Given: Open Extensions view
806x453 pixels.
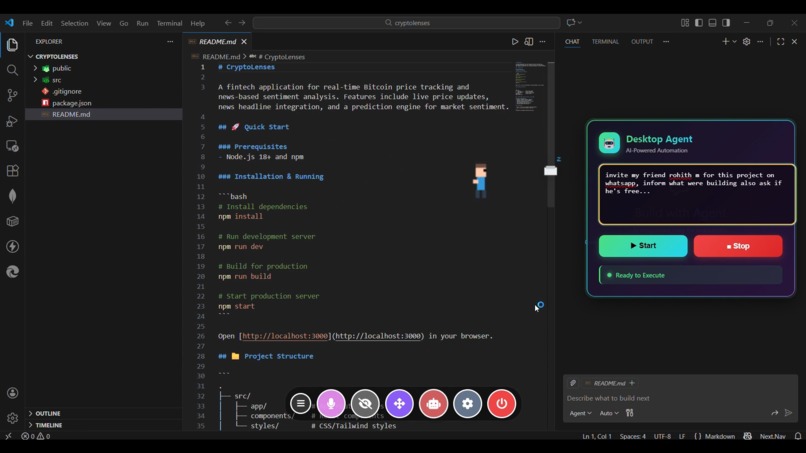Looking at the screenshot, I should [12, 171].
